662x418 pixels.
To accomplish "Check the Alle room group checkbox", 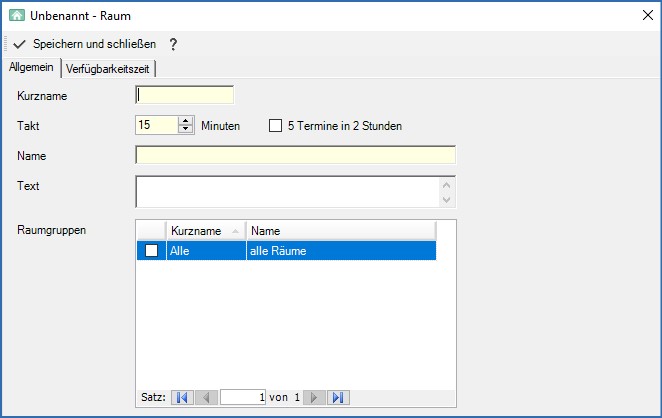I will point(151,251).
